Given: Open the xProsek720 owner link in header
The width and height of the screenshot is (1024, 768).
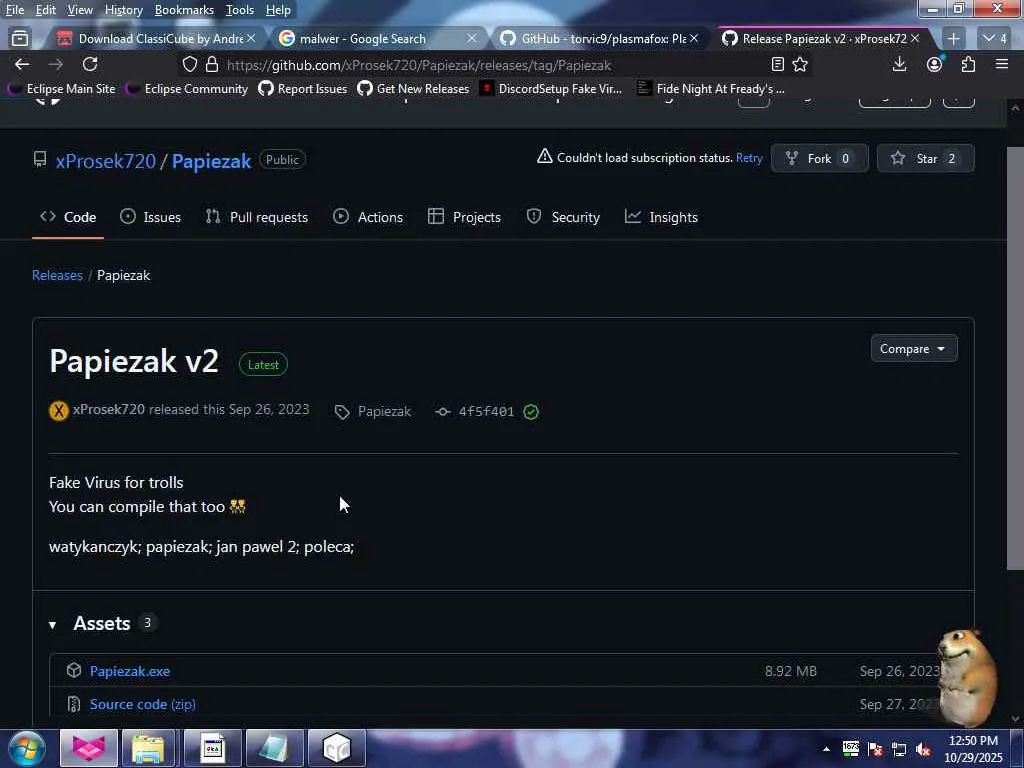Looking at the screenshot, I should coord(106,161).
